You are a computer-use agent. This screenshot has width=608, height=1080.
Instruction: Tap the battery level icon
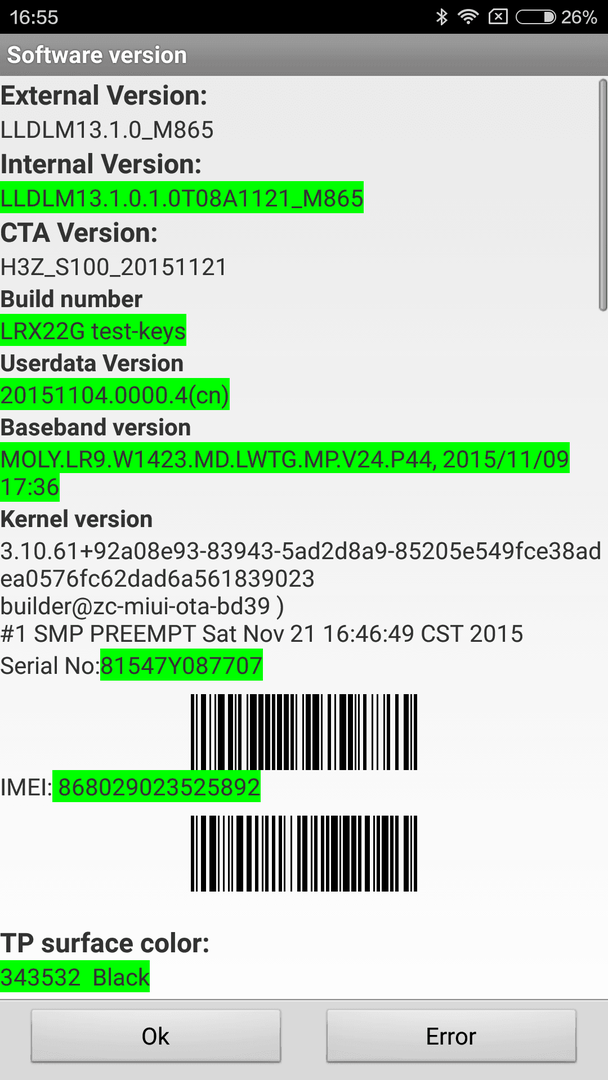[x=536, y=17]
